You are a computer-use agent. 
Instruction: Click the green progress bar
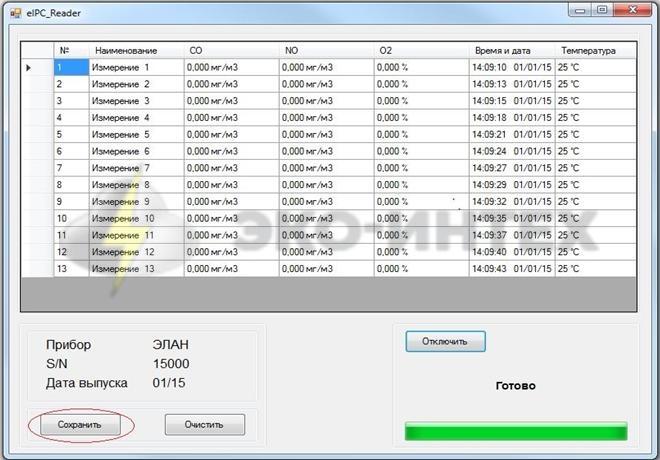point(515,431)
